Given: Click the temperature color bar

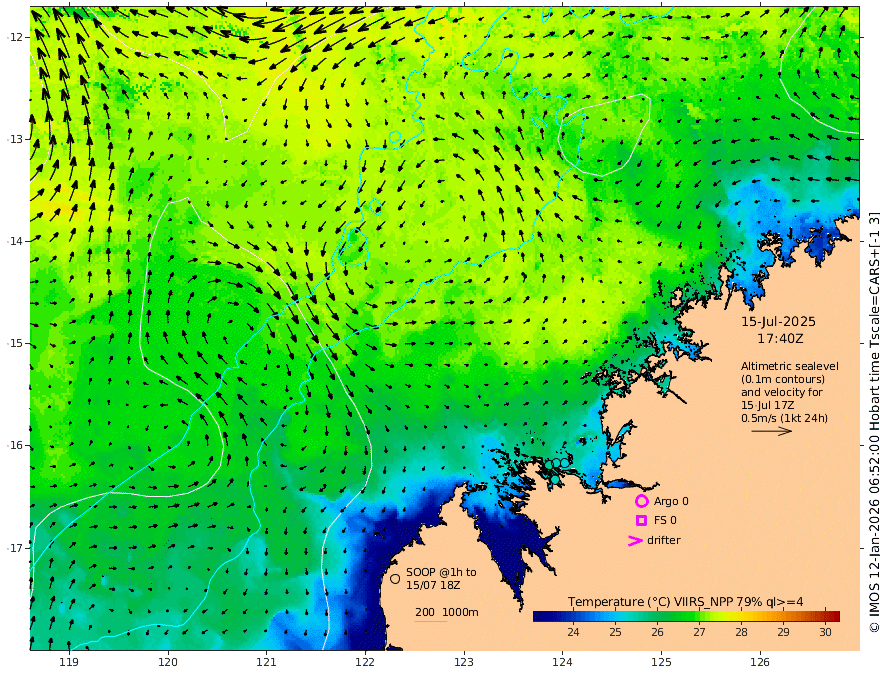Looking at the screenshot, I should tap(686, 616).
